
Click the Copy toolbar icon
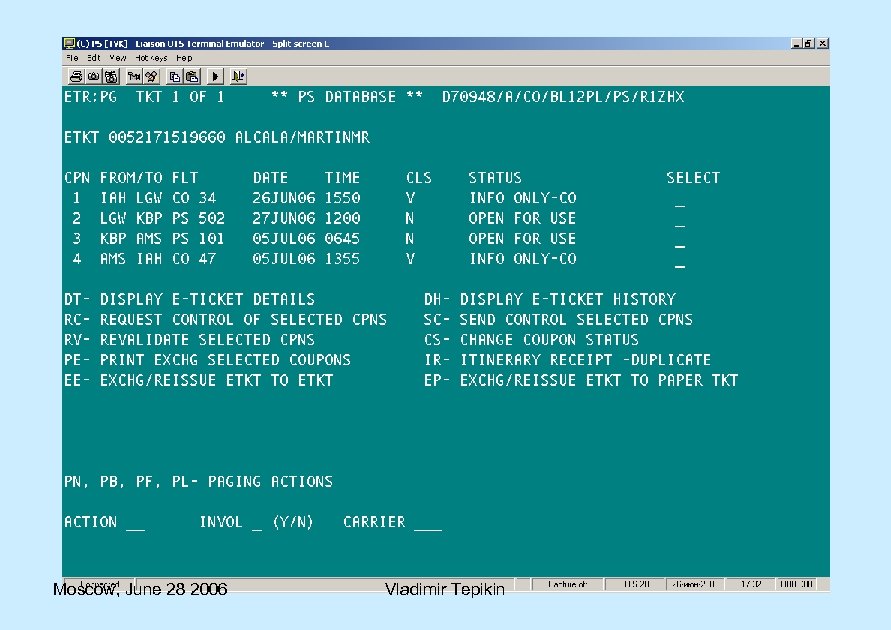tap(175, 76)
